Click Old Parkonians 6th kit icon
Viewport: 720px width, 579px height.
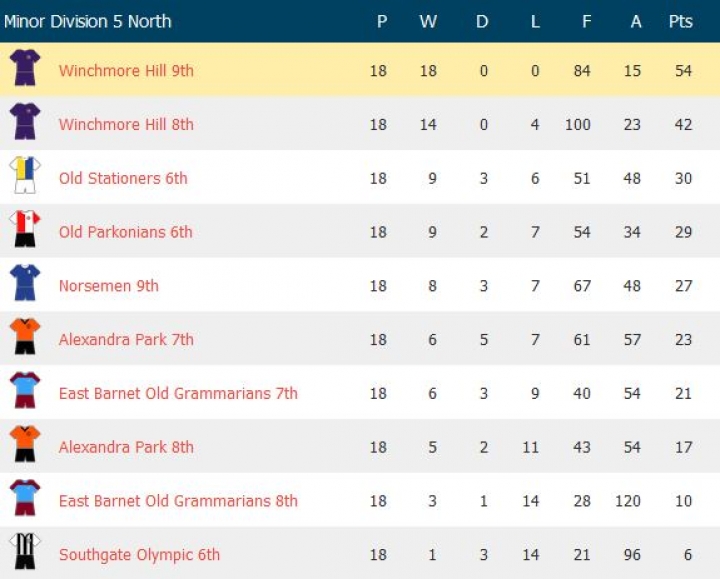25,231
